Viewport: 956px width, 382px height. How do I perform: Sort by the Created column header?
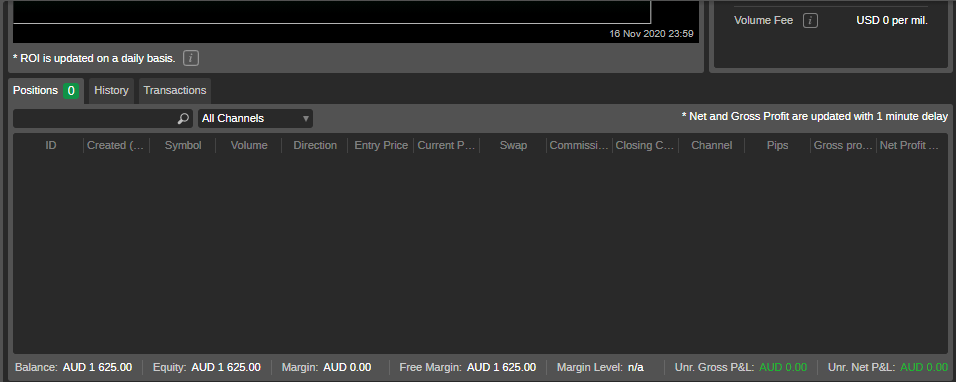[116, 146]
